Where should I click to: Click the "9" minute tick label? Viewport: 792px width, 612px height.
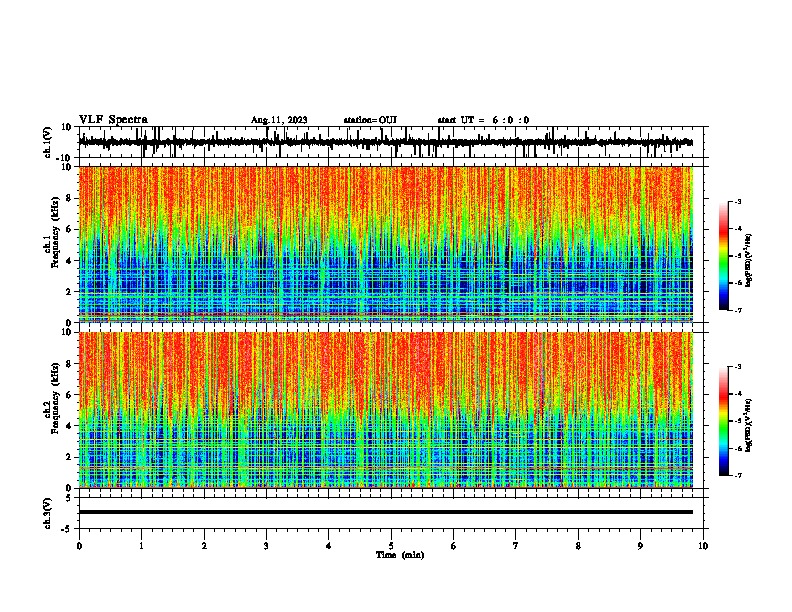pyautogui.click(x=640, y=546)
